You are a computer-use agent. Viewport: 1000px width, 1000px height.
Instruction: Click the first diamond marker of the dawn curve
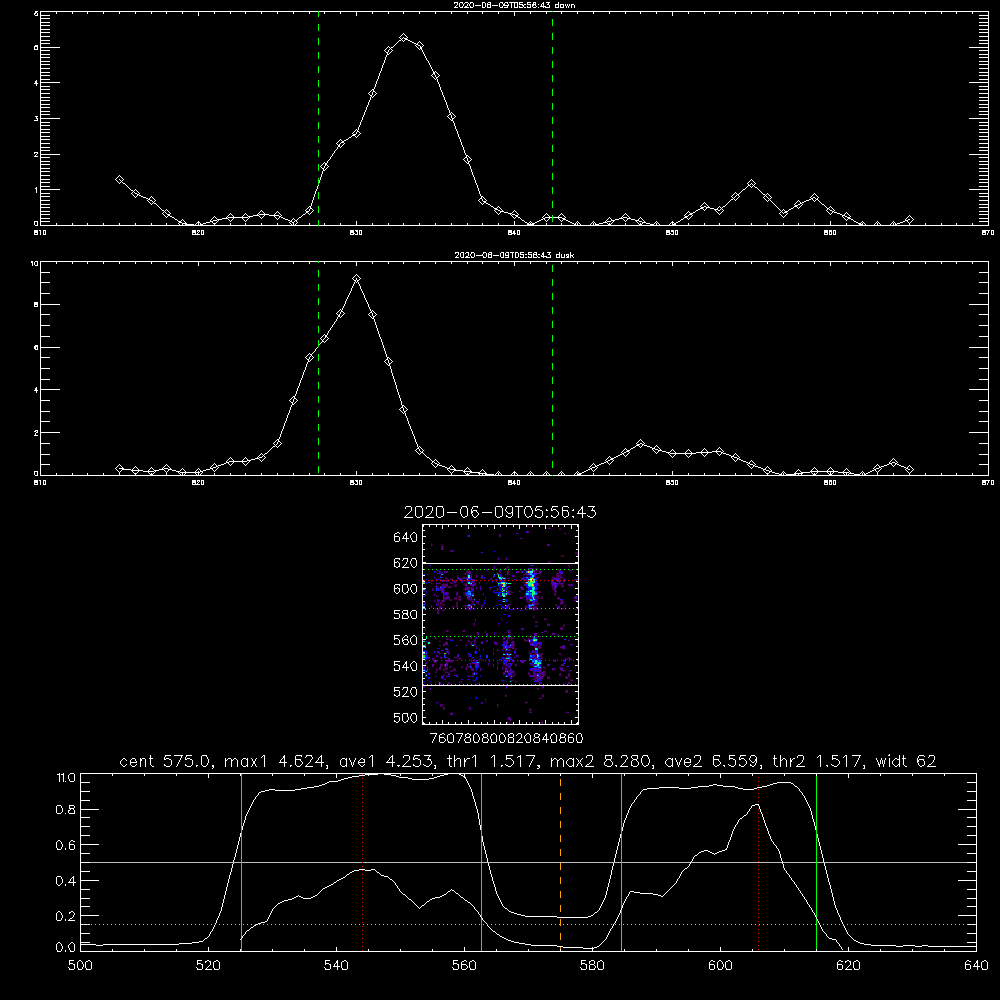coord(119,180)
